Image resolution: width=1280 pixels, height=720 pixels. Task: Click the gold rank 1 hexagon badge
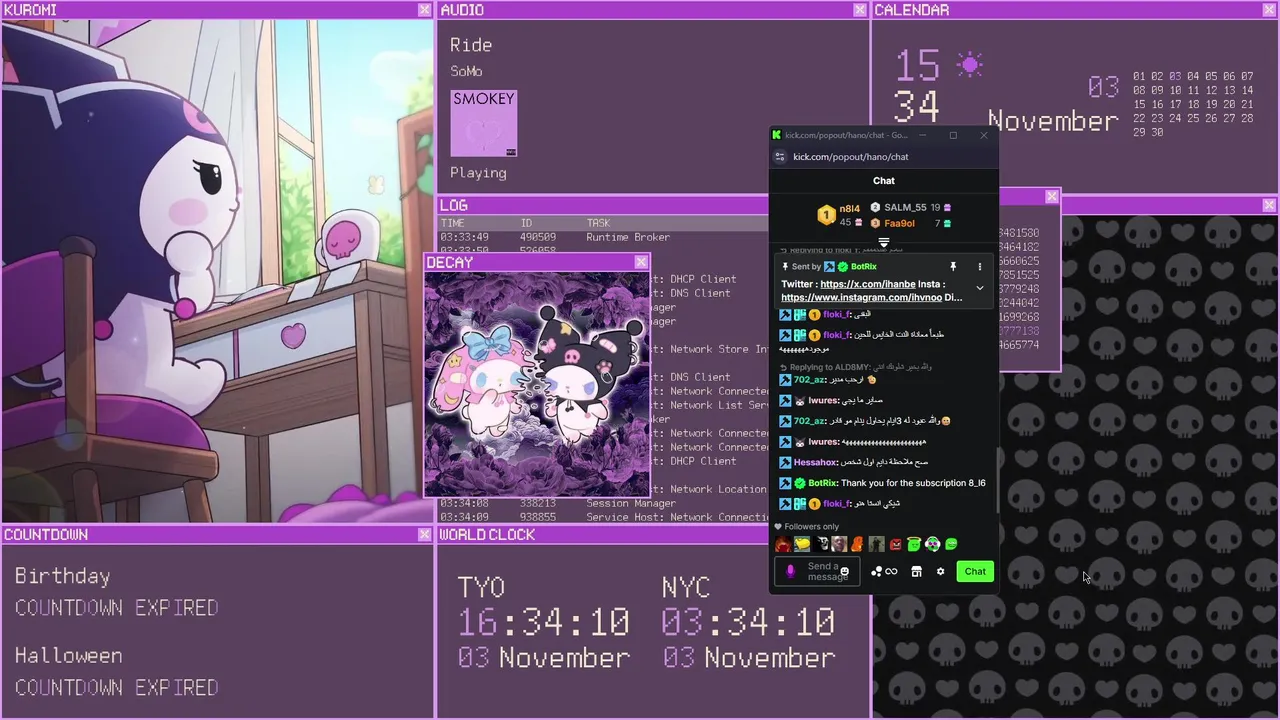[x=826, y=215]
